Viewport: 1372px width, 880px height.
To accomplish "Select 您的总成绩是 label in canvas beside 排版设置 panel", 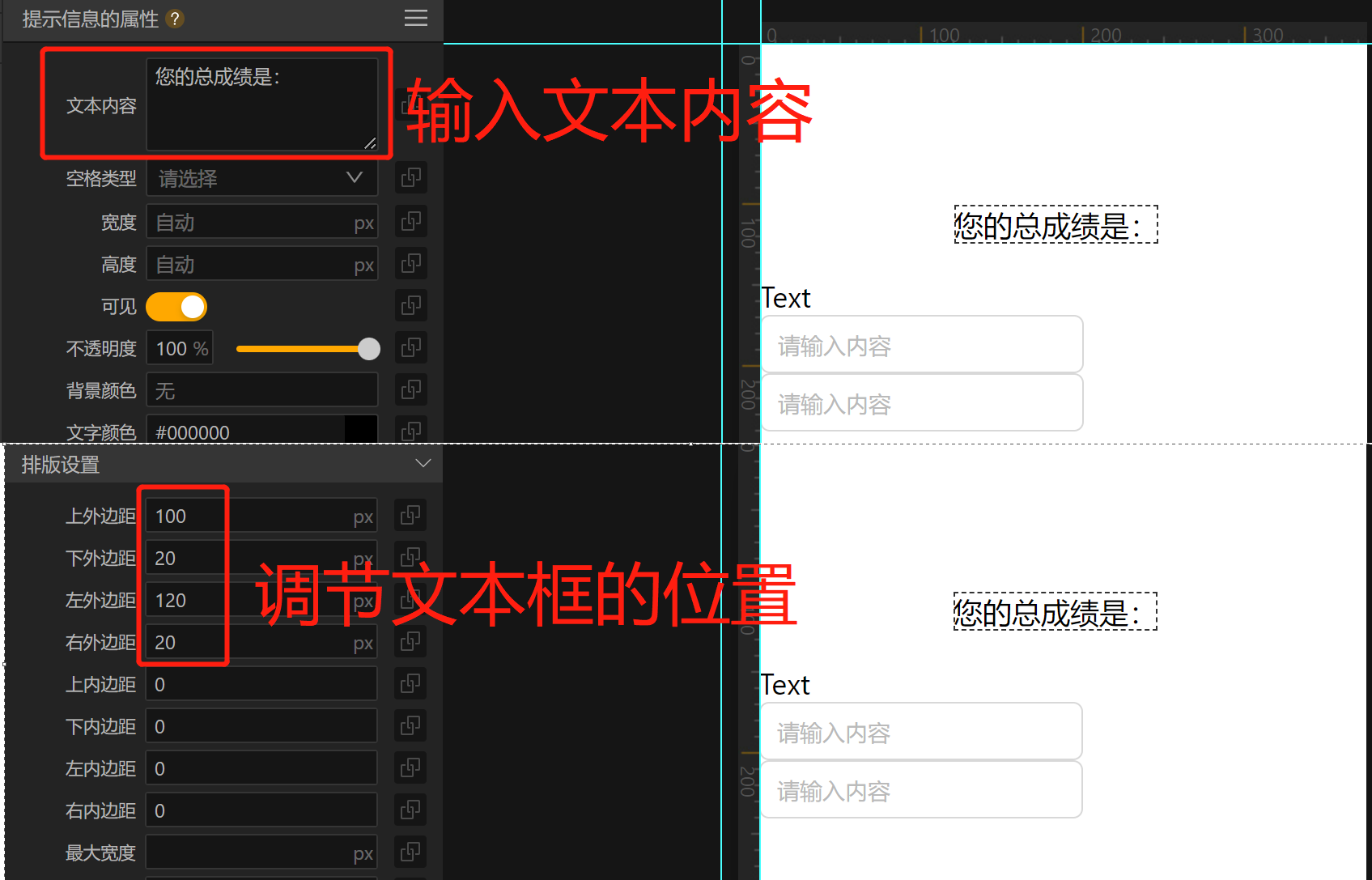I will pyautogui.click(x=1056, y=612).
